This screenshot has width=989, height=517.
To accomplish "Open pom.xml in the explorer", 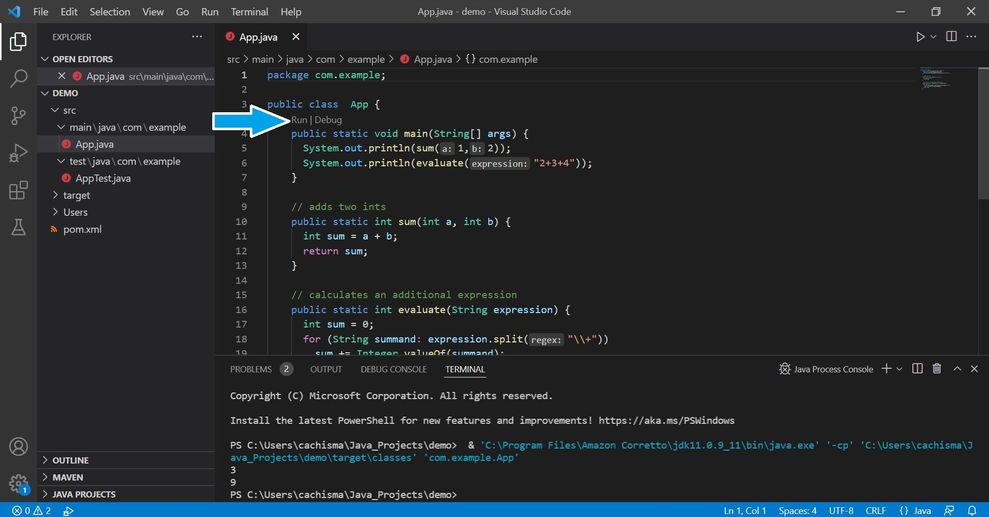I will [x=126, y=229].
